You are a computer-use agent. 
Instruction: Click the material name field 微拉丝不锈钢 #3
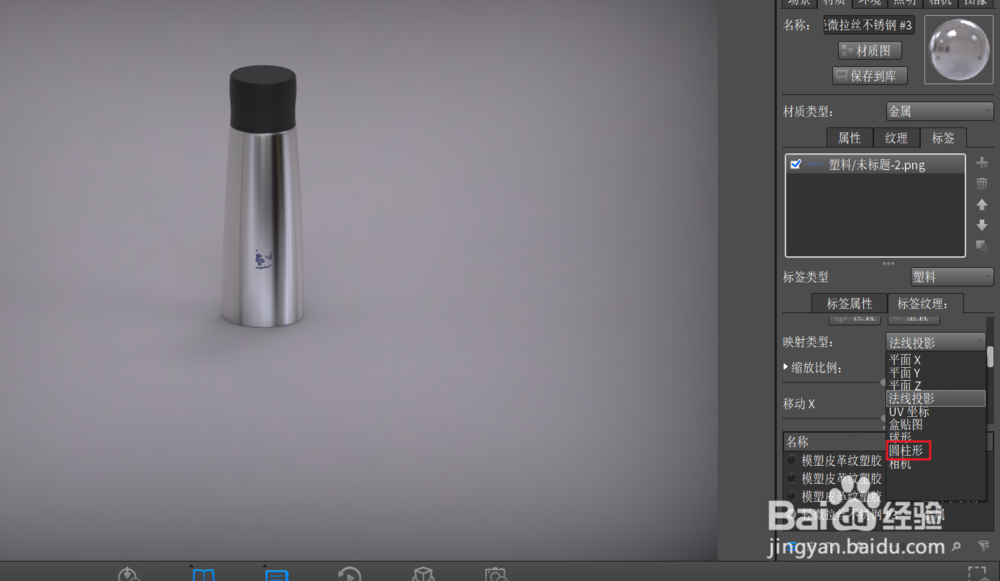[x=869, y=25]
